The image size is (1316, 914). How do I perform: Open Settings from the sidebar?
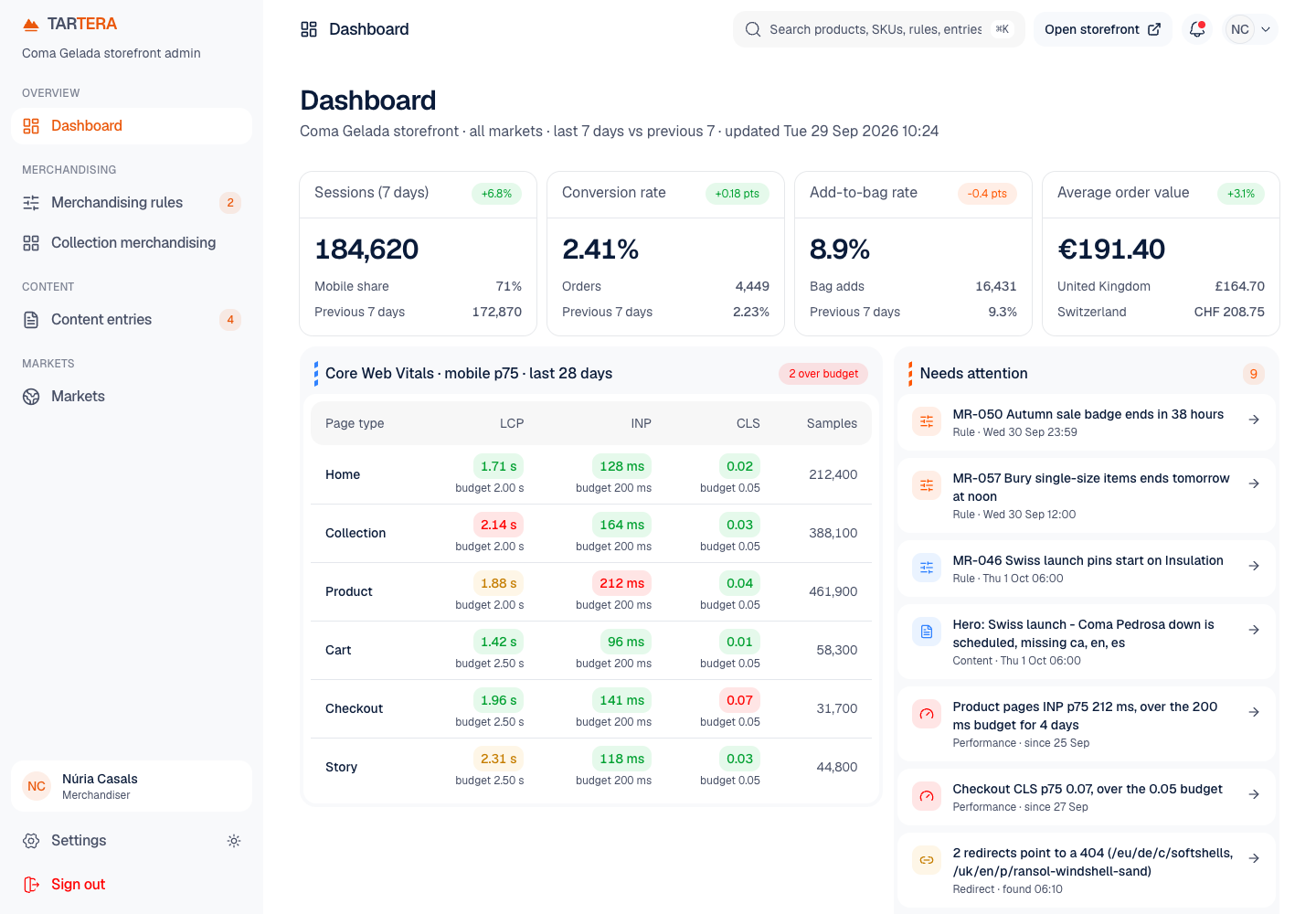pyautogui.click(x=113, y=841)
